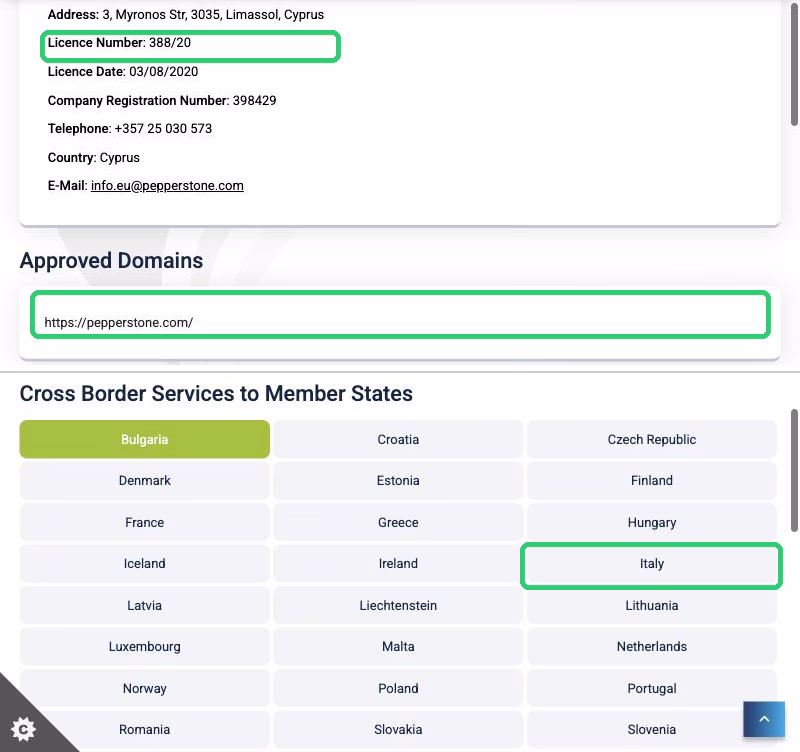Choose the Romania button
Image resolution: width=800 pixels, height=752 pixels.
point(144,730)
